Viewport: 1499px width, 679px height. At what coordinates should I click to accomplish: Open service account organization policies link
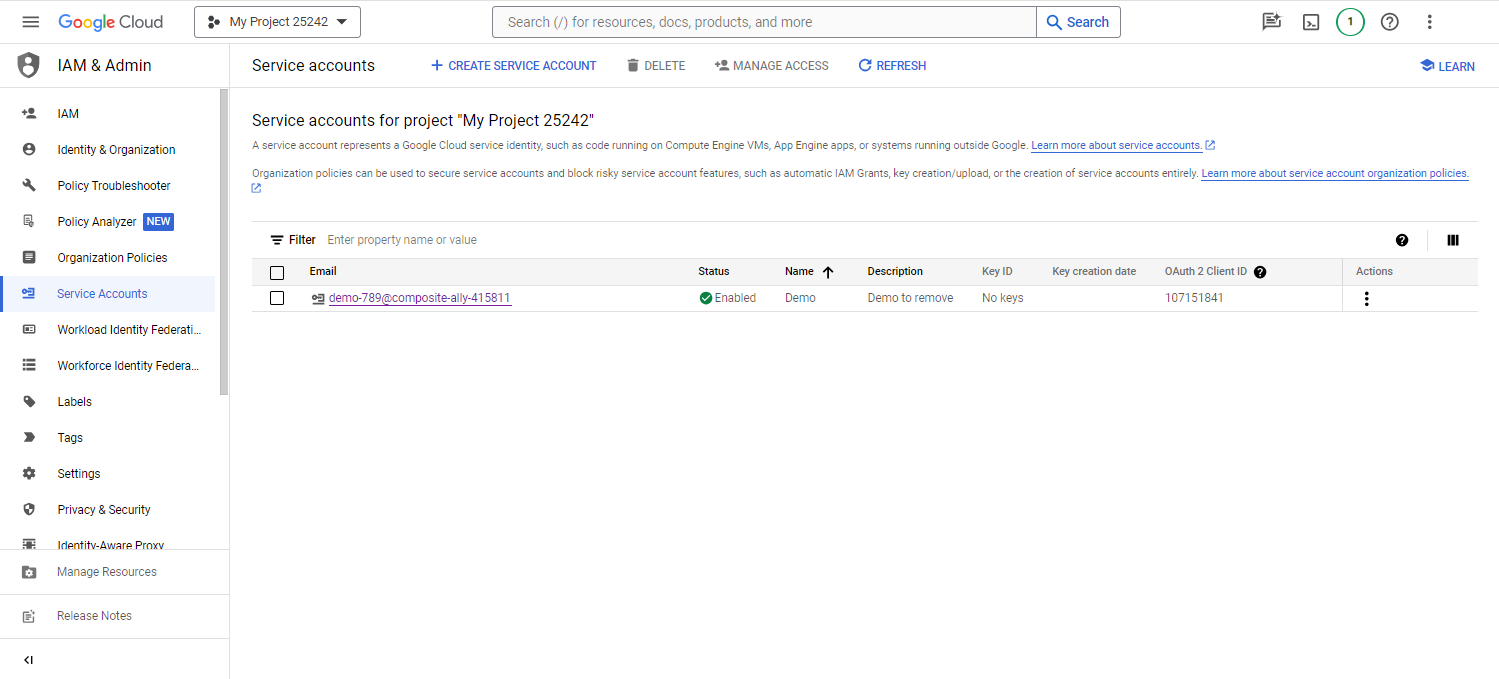pos(1335,174)
